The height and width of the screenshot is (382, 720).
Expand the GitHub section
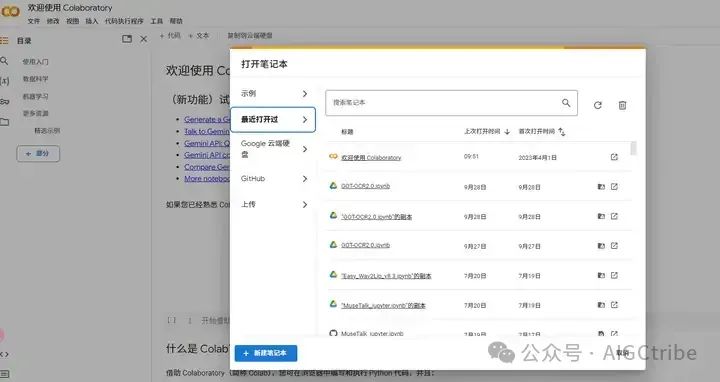point(273,179)
